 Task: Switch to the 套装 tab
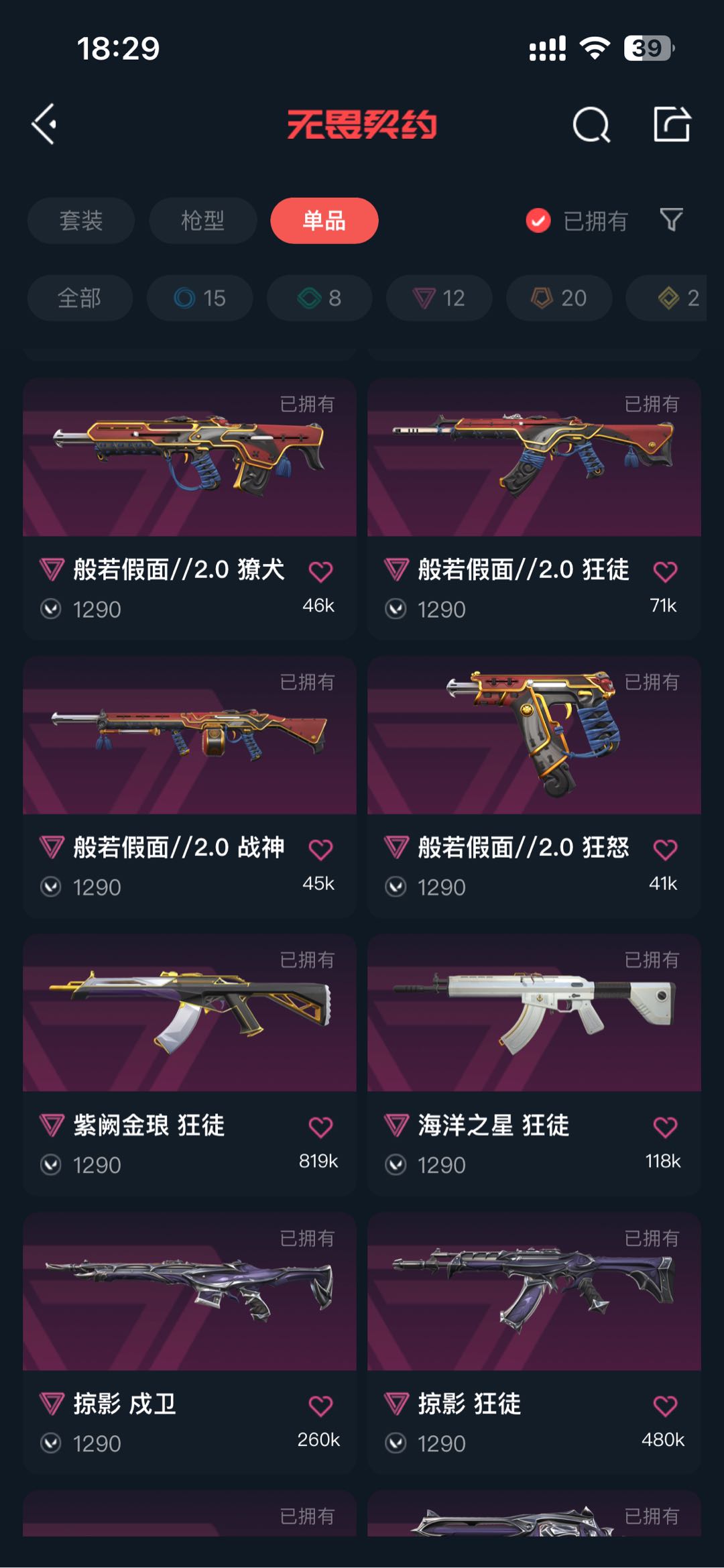tap(81, 220)
